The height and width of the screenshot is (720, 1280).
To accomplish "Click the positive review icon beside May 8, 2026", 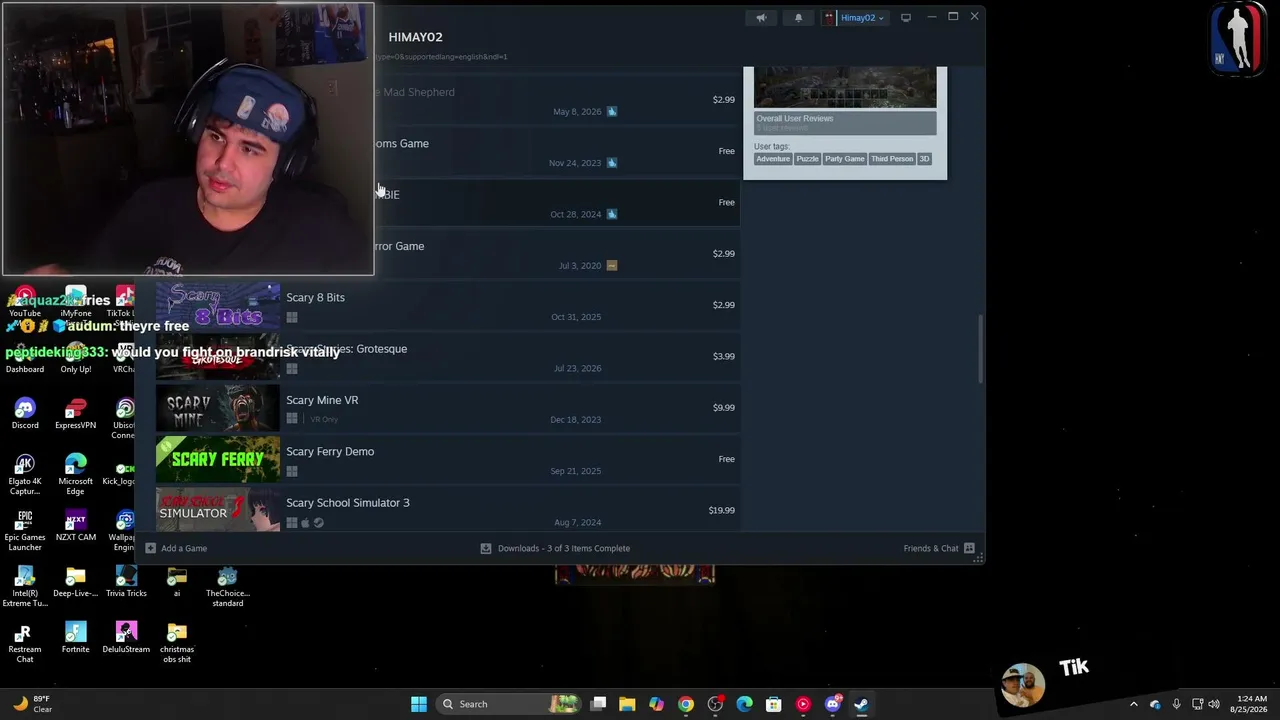I will [612, 112].
